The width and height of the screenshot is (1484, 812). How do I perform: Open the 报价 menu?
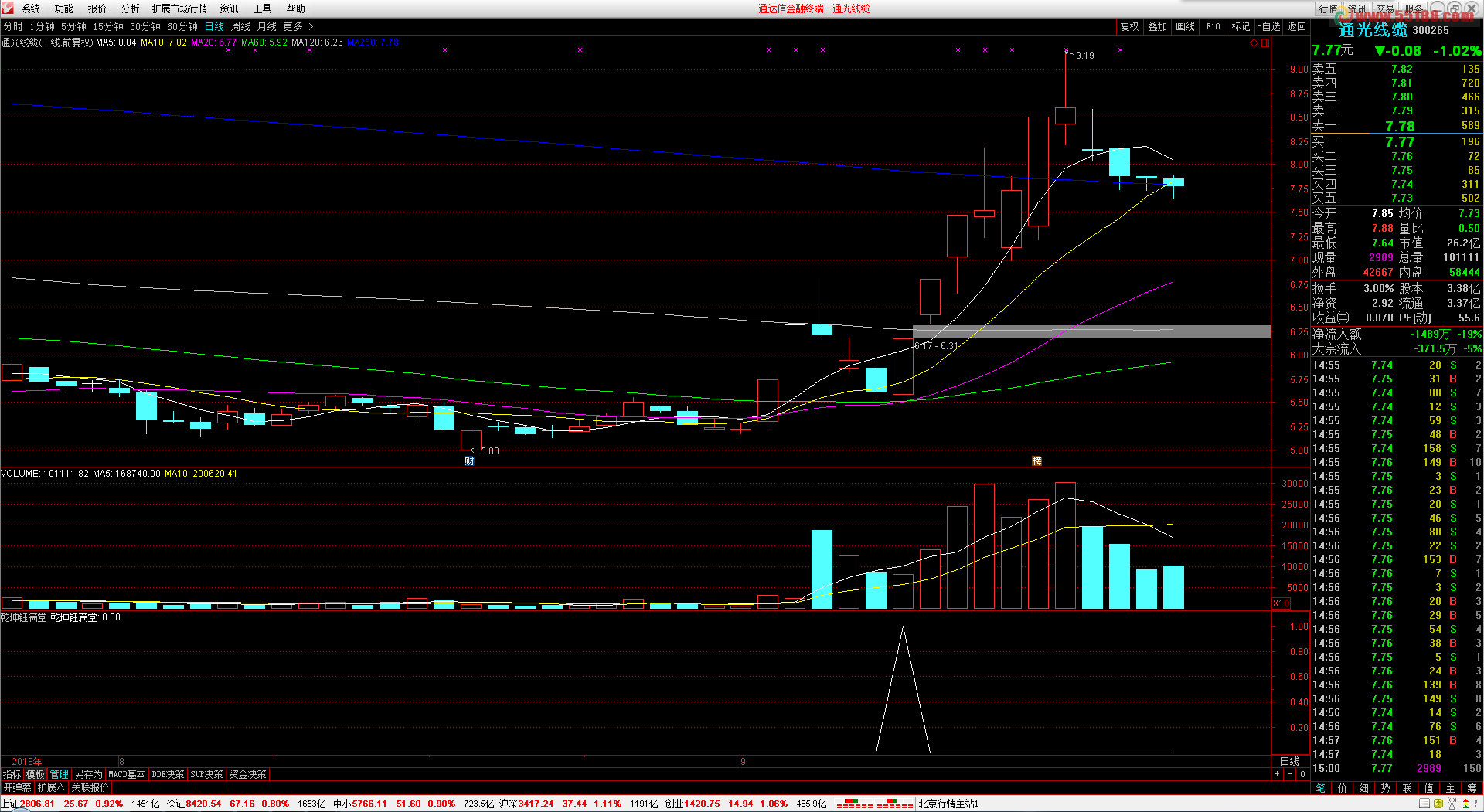click(x=97, y=8)
